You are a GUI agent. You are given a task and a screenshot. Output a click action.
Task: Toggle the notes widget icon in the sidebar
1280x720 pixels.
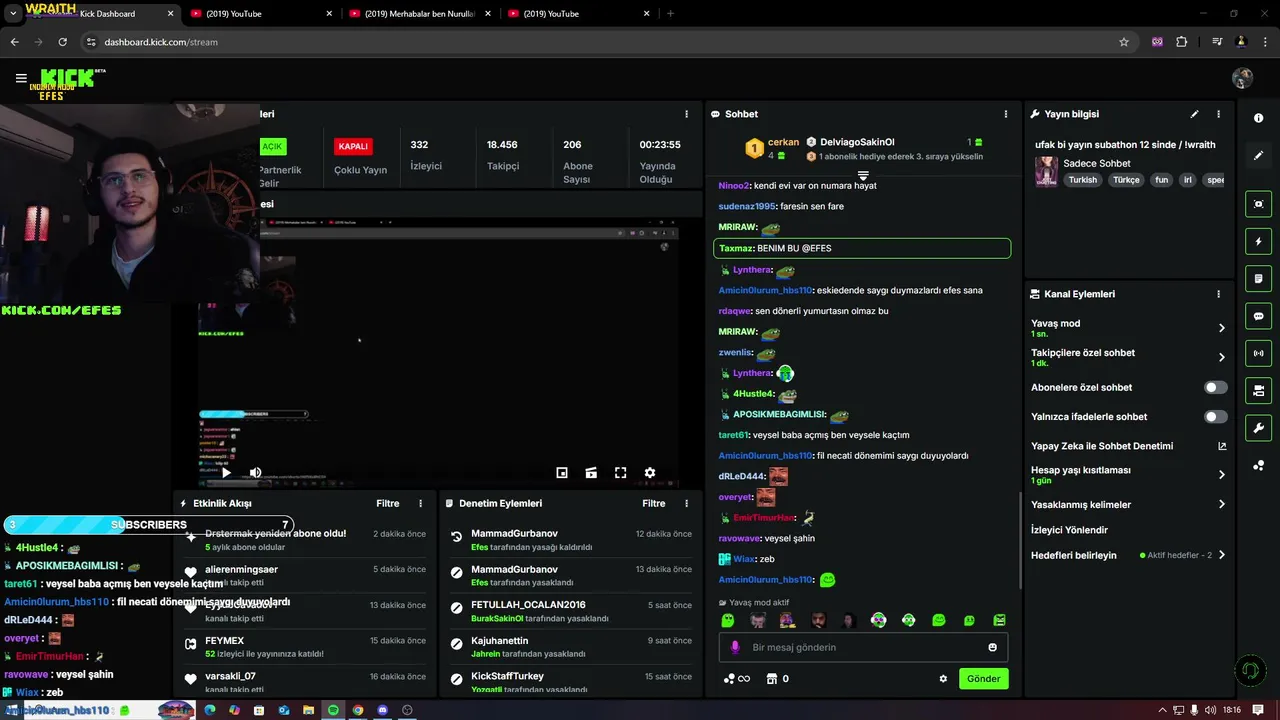point(1258,278)
